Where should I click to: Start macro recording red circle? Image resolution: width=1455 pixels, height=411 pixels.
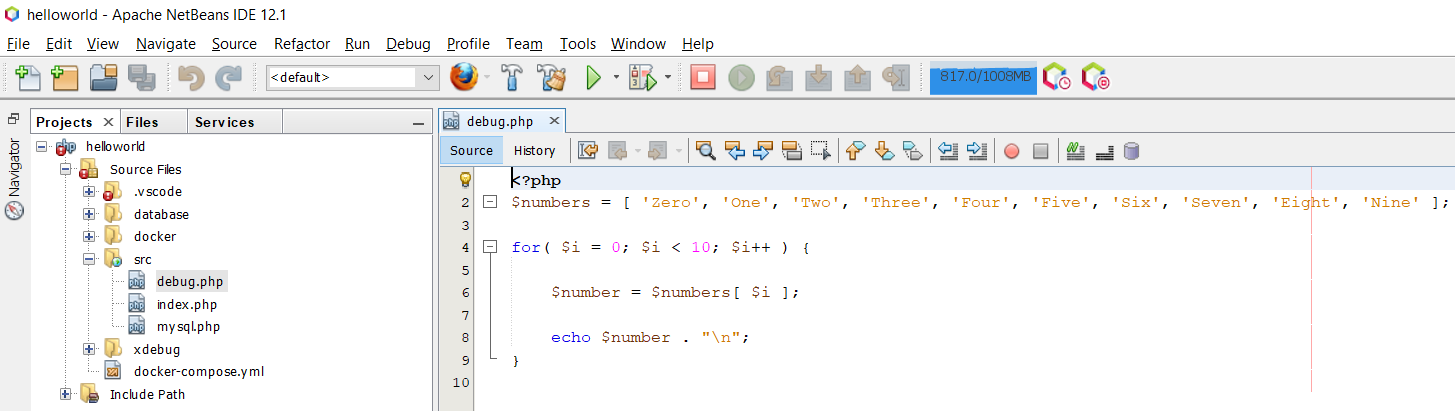(1012, 151)
